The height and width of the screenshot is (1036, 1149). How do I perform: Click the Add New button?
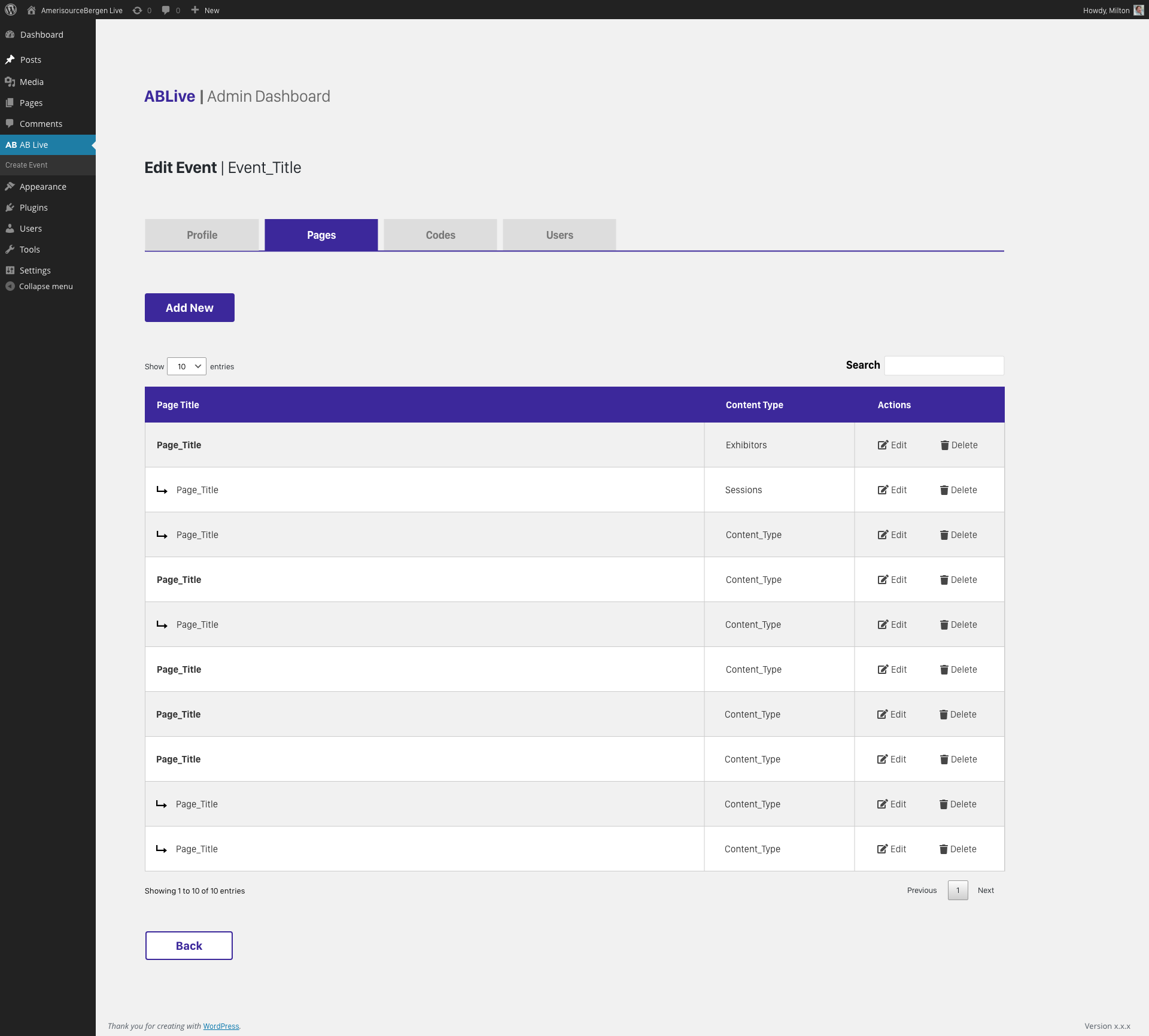point(189,308)
